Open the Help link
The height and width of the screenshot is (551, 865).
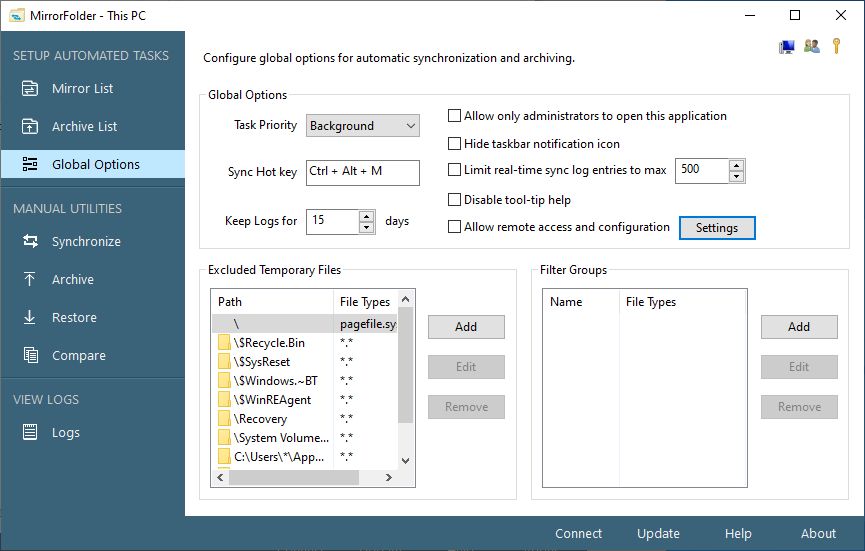[738, 533]
